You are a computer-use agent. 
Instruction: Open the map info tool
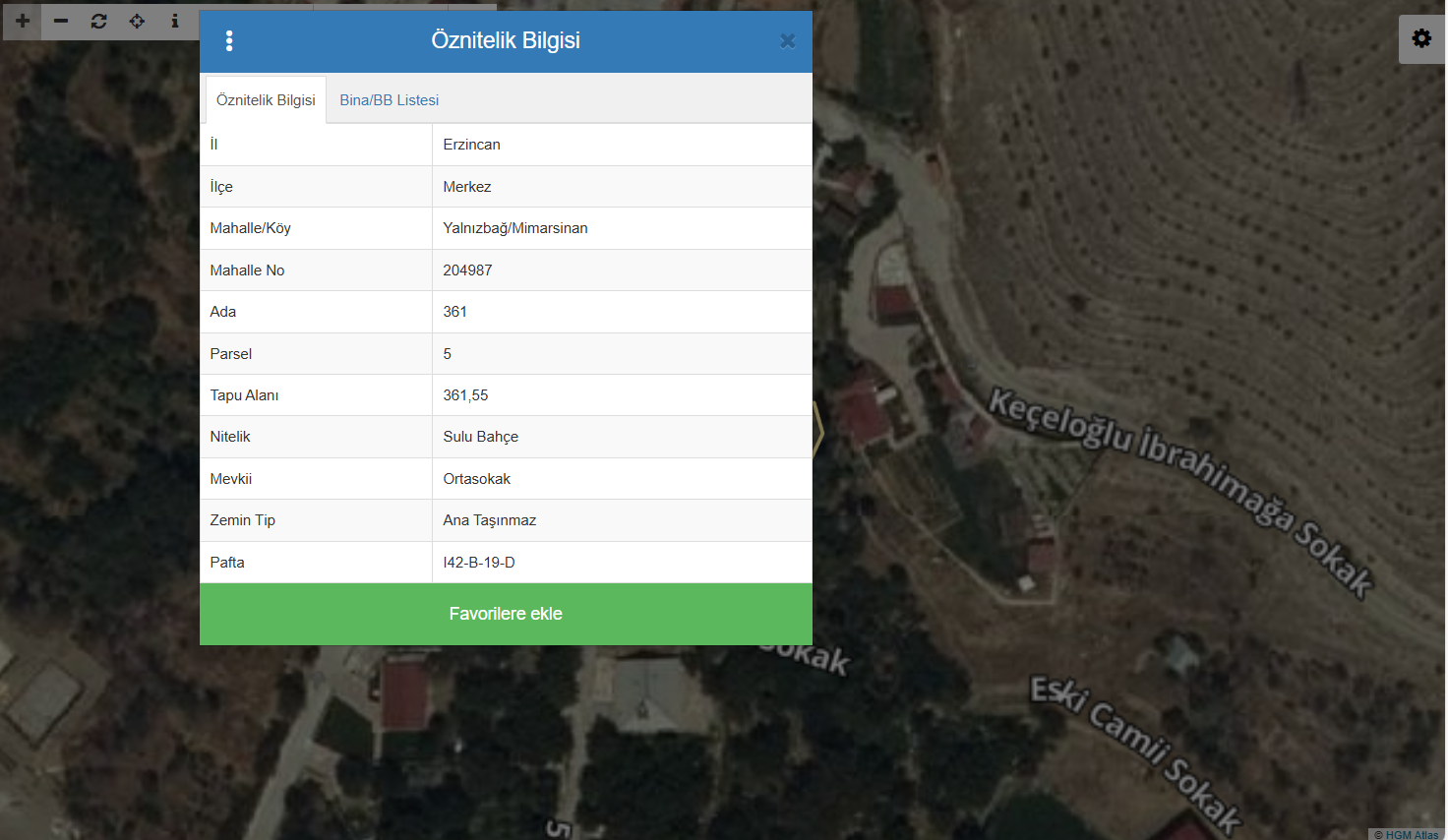175,21
